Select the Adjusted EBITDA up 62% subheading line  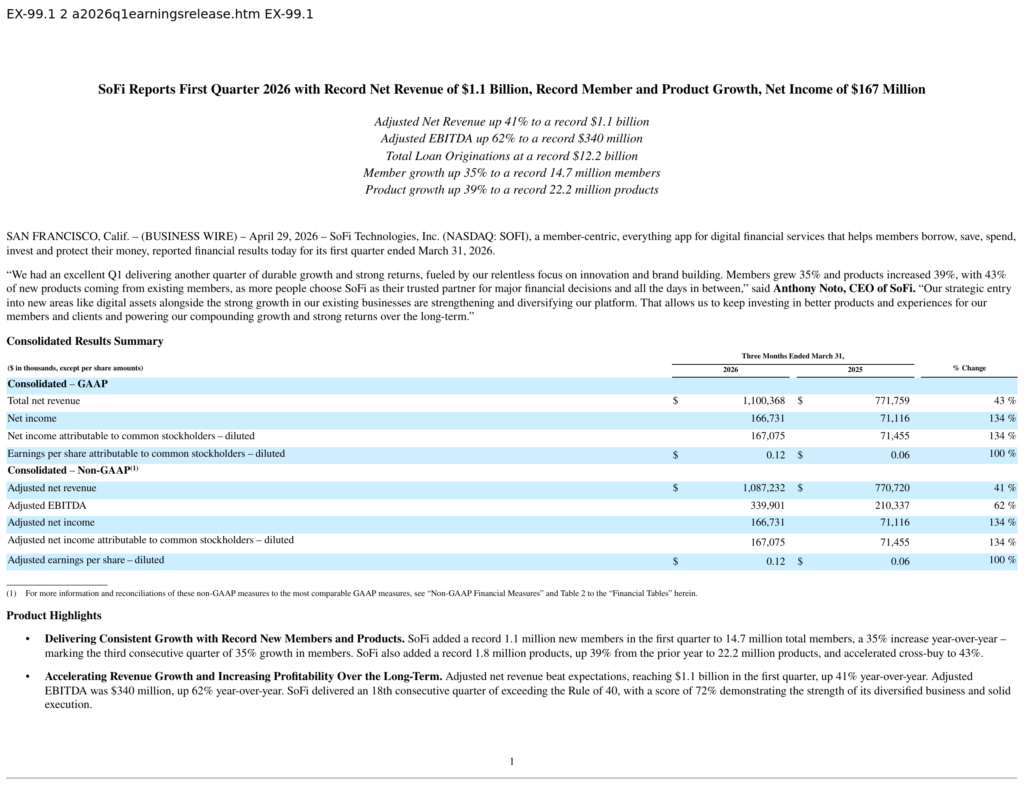point(511,138)
